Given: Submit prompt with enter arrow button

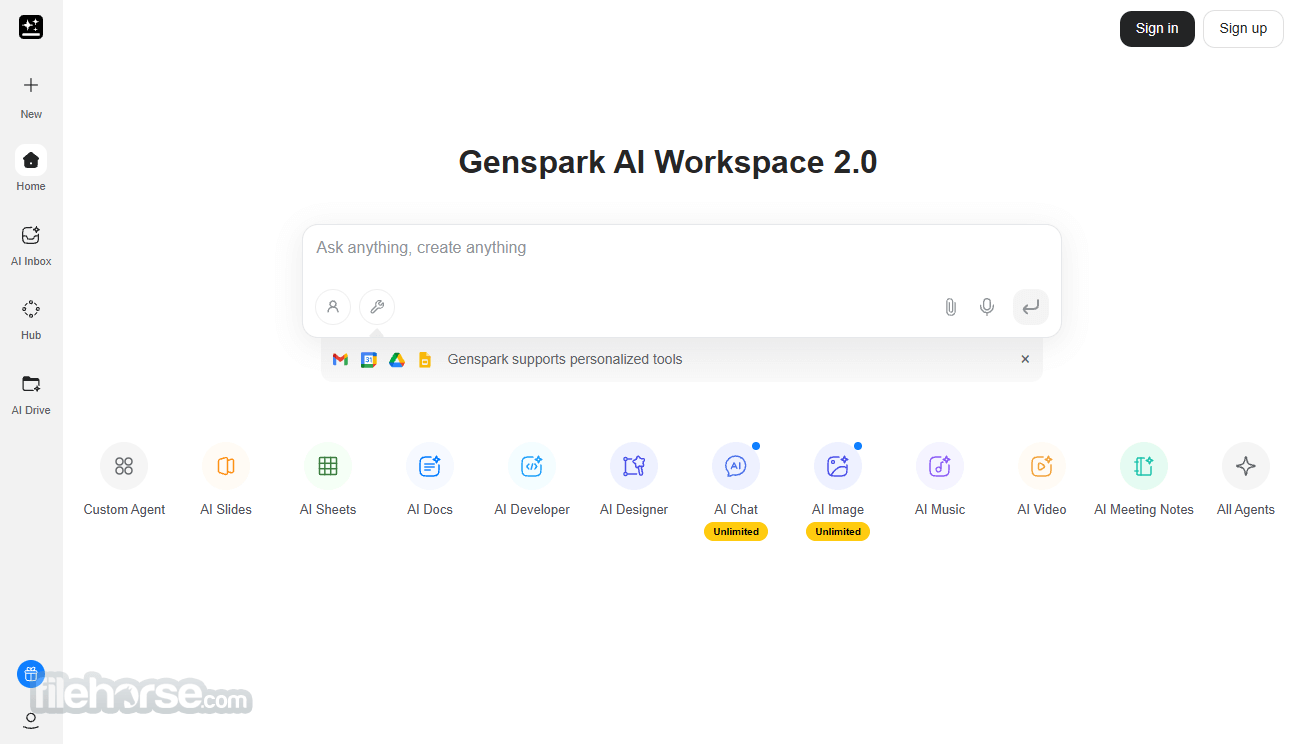Looking at the screenshot, I should pos(1031,307).
